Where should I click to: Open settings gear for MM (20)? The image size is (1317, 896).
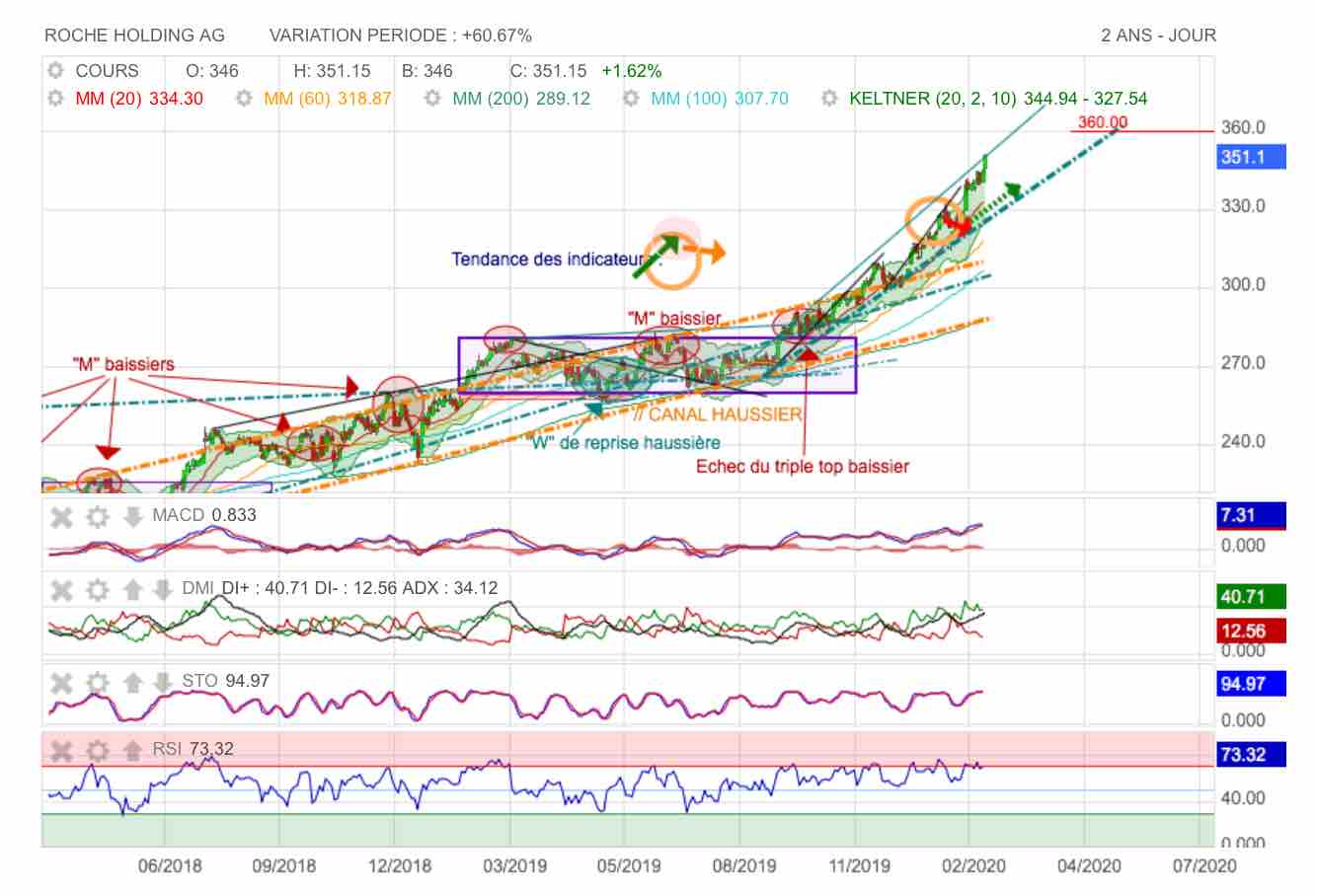point(55,99)
